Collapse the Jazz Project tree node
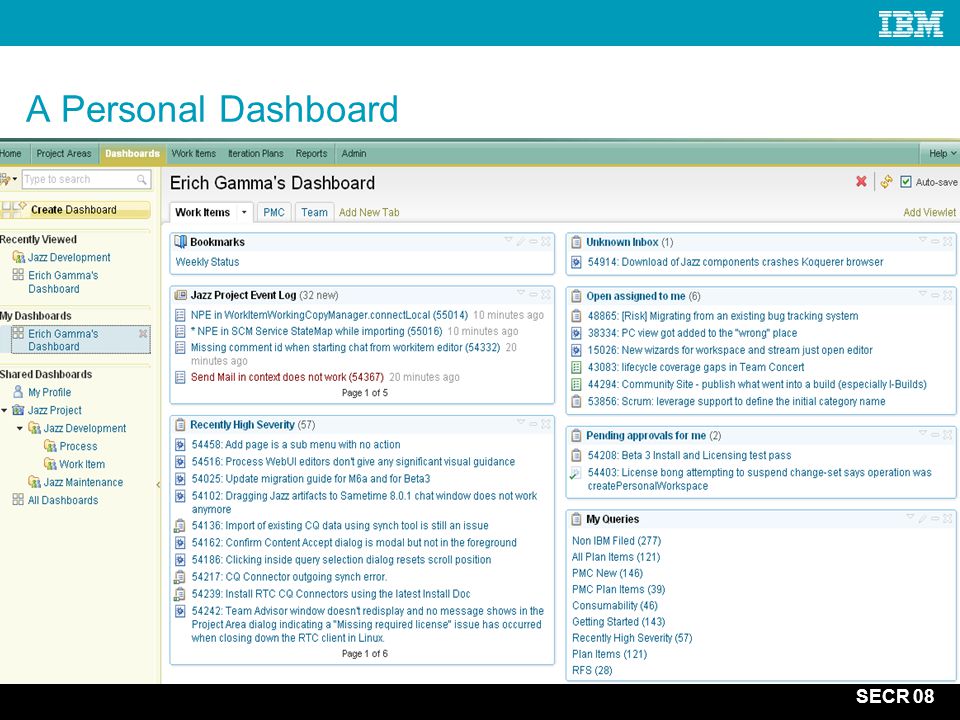The width and height of the screenshot is (960, 720). (x=5, y=410)
